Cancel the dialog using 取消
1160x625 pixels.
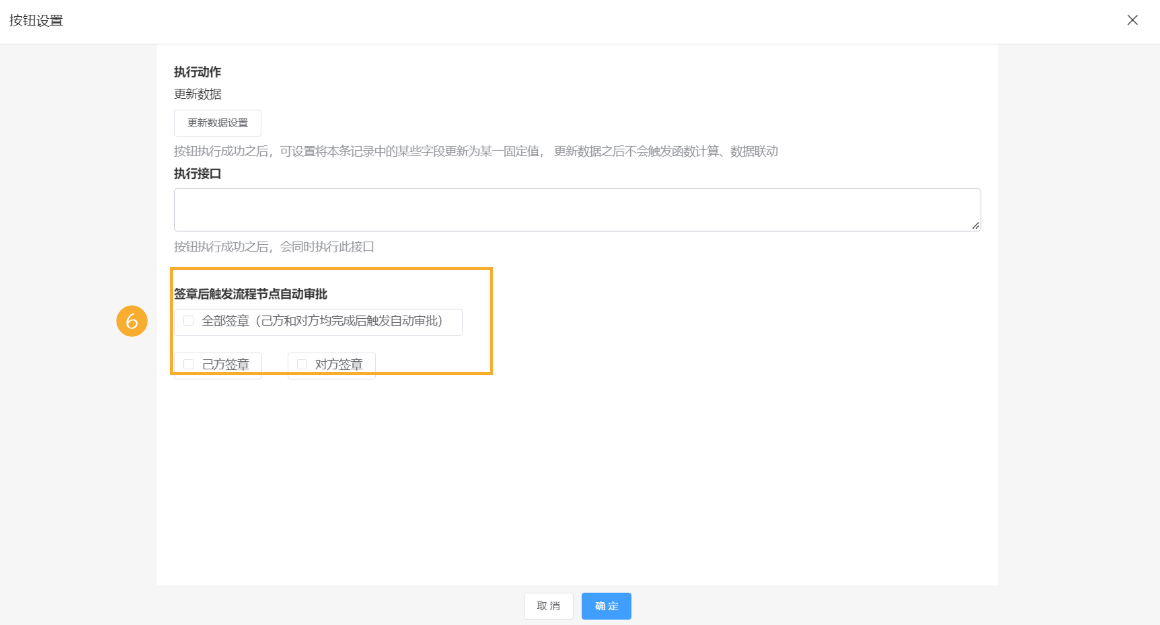point(548,606)
